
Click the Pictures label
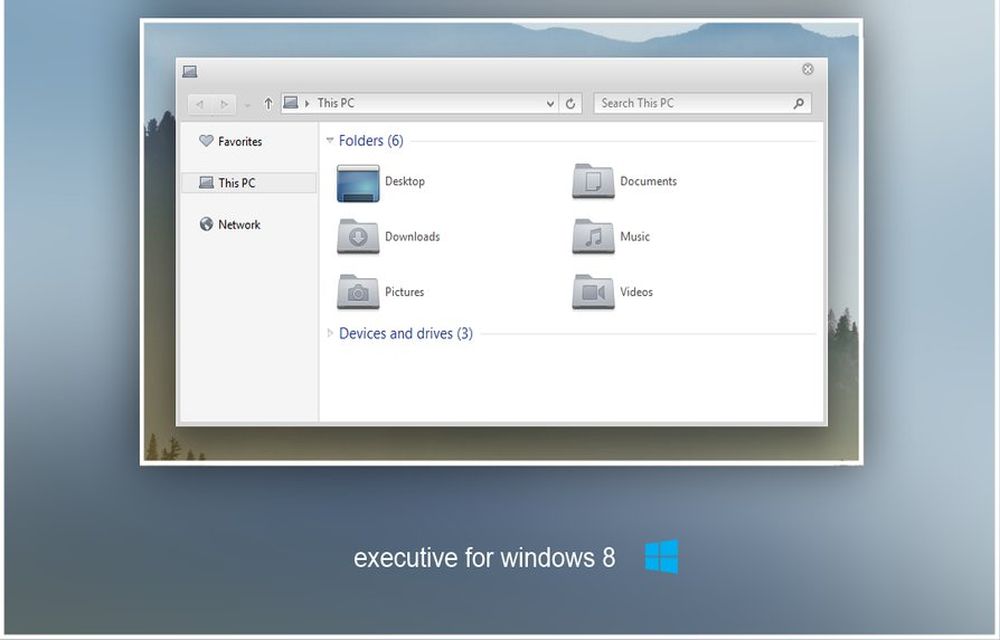tap(404, 292)
